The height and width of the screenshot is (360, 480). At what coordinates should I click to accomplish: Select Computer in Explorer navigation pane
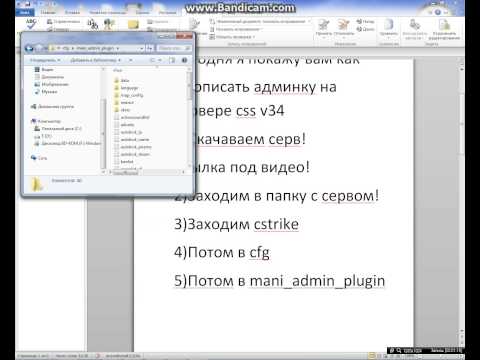46,121
